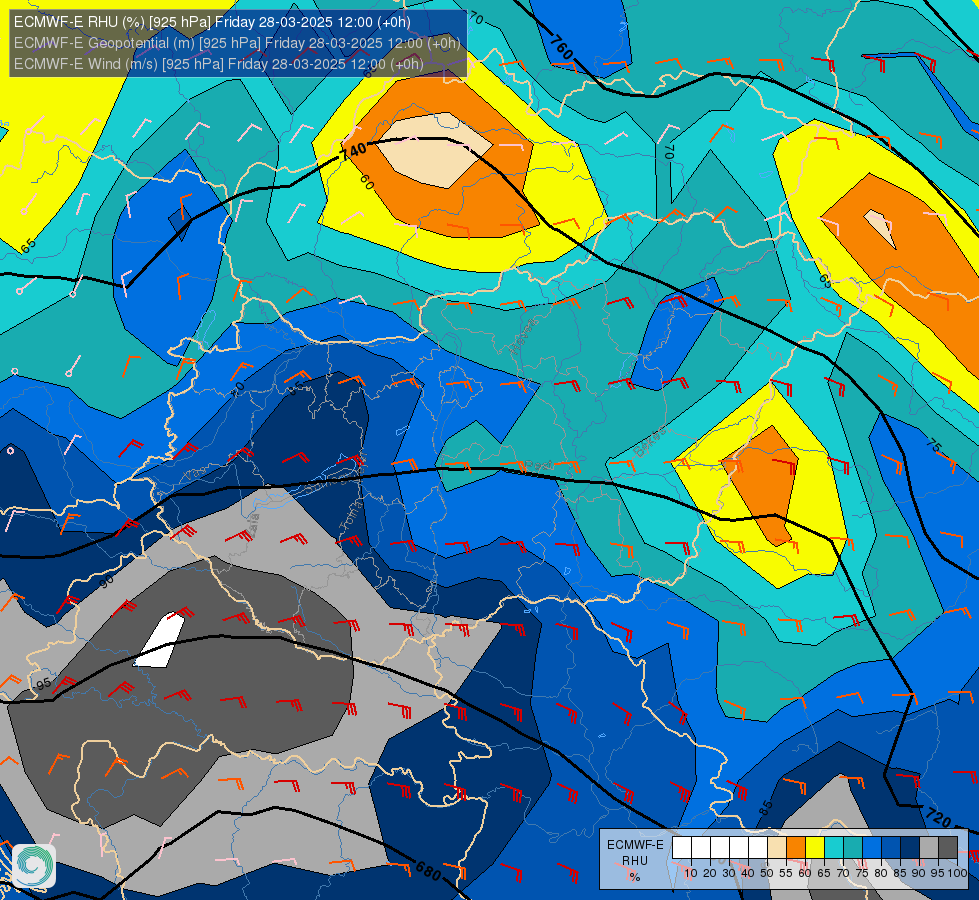Click the 760 geopotential contour label
The image size is (979, 900).
[x=561, y=47]
